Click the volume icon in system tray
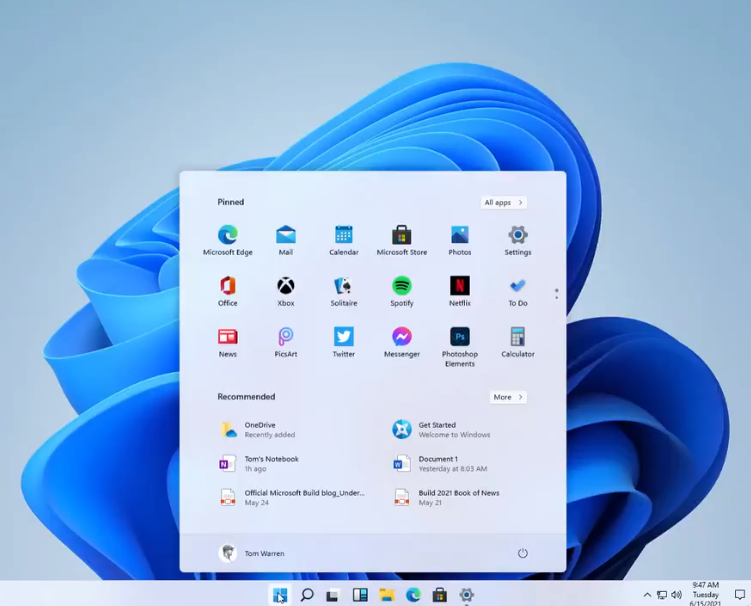 point(676,595)
